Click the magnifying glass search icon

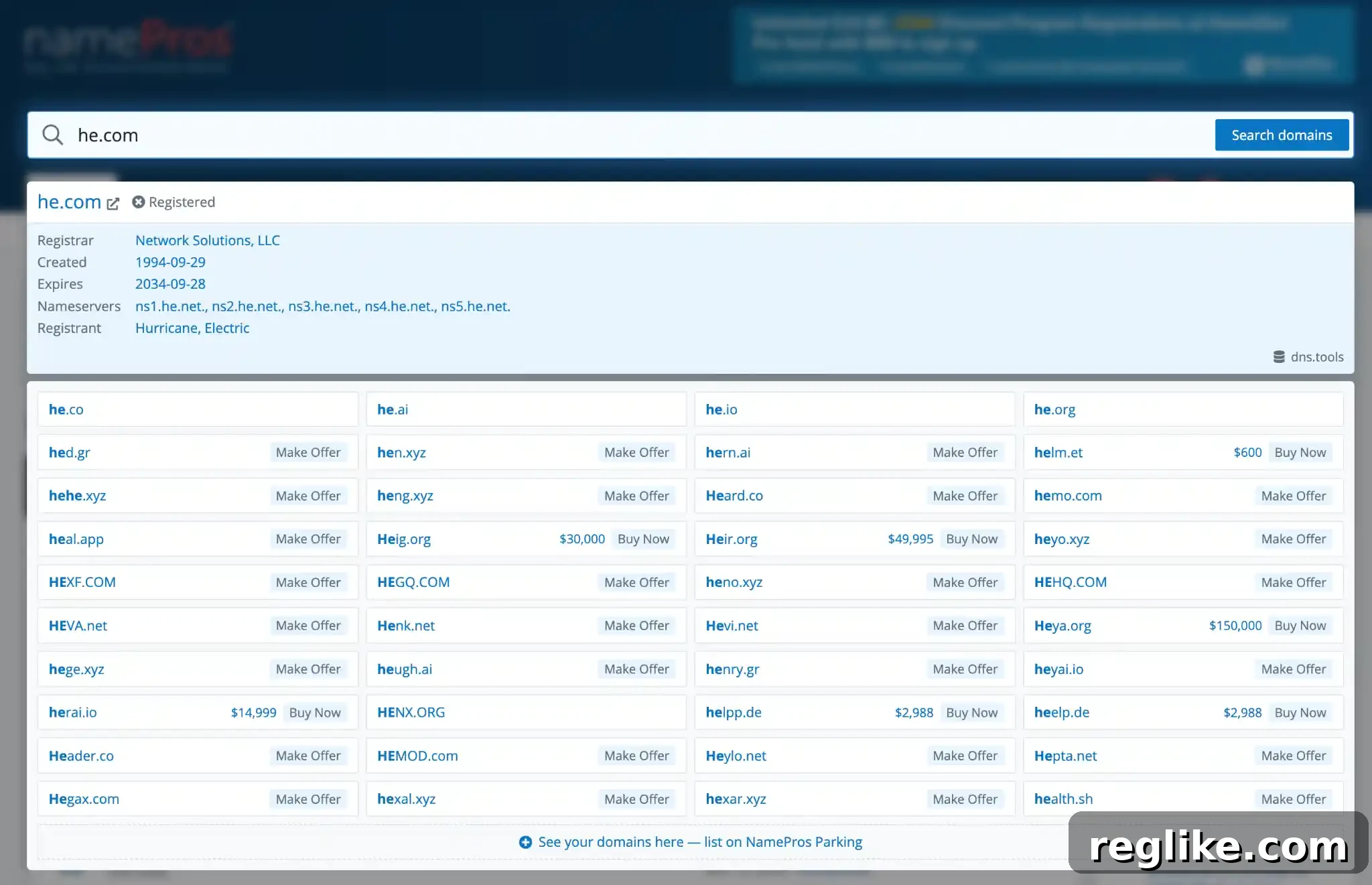click(52, 135)
